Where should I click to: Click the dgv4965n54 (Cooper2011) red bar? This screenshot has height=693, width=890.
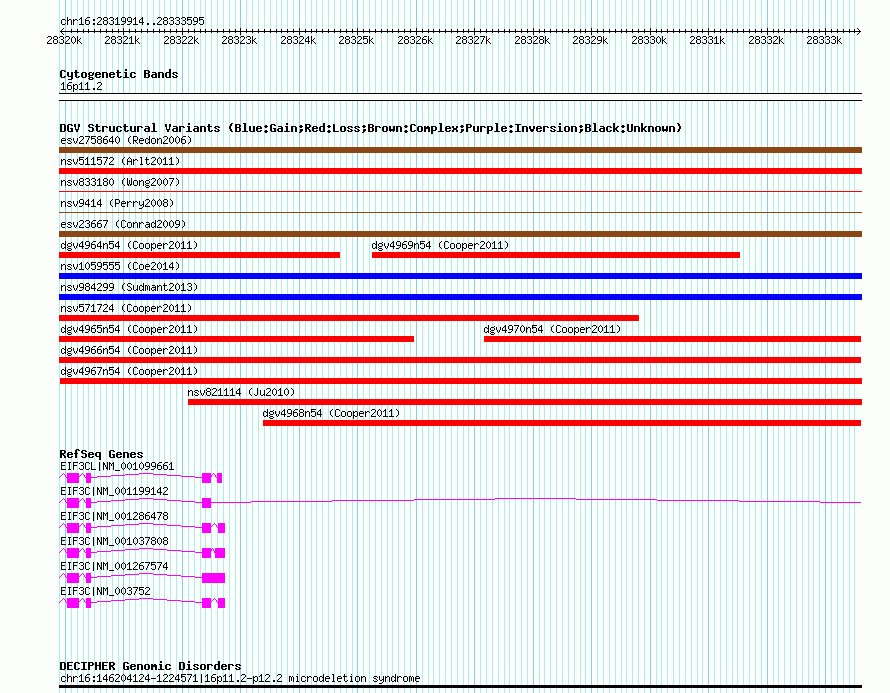[237, 339]
